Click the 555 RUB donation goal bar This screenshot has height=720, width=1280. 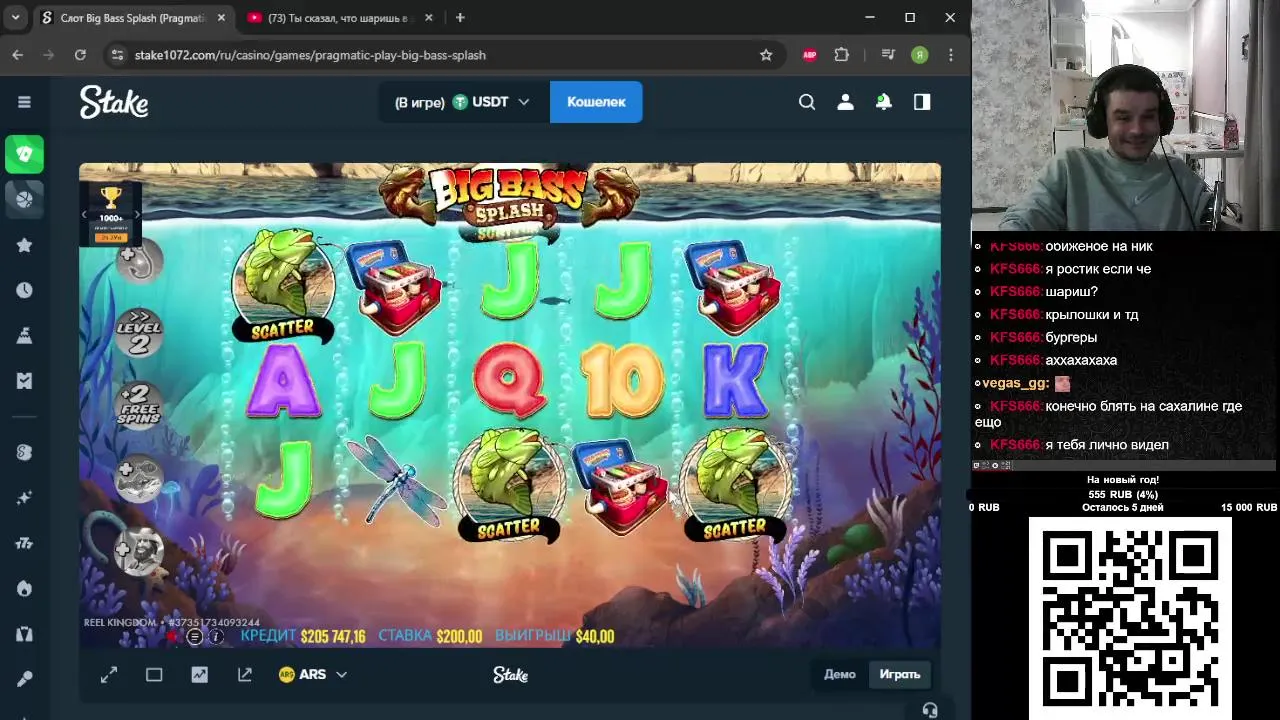(x=1123, y=494)
